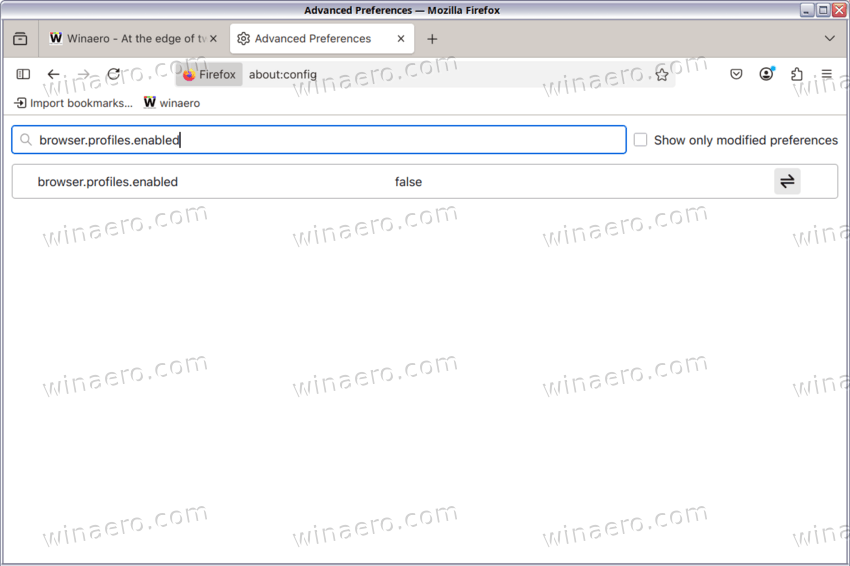The width and height of the screenshot is (850, 566).
Task: Click the Firefox identity badge in address bar
Action: click(209, 74)
